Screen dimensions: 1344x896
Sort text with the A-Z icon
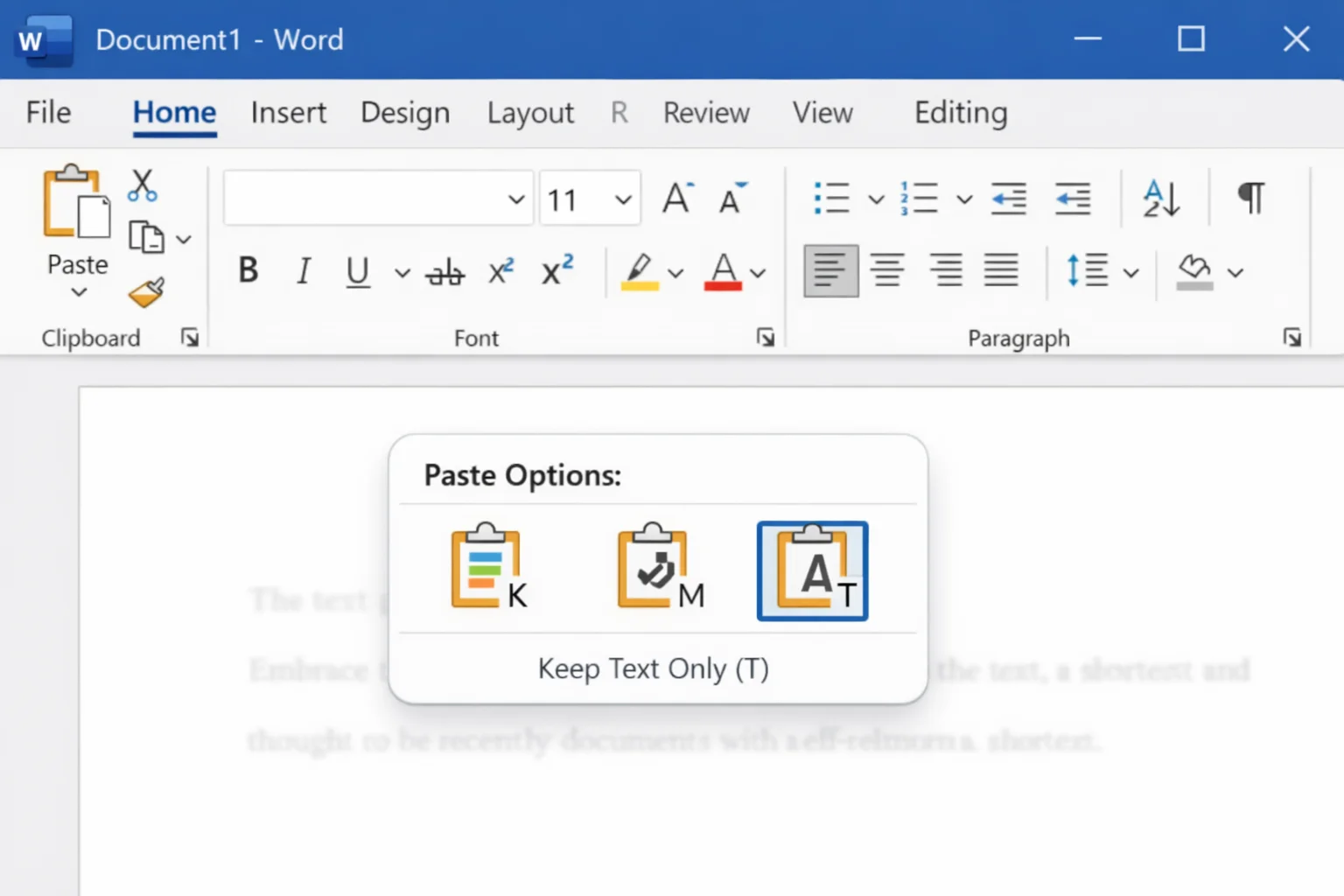pos(1161,199)
